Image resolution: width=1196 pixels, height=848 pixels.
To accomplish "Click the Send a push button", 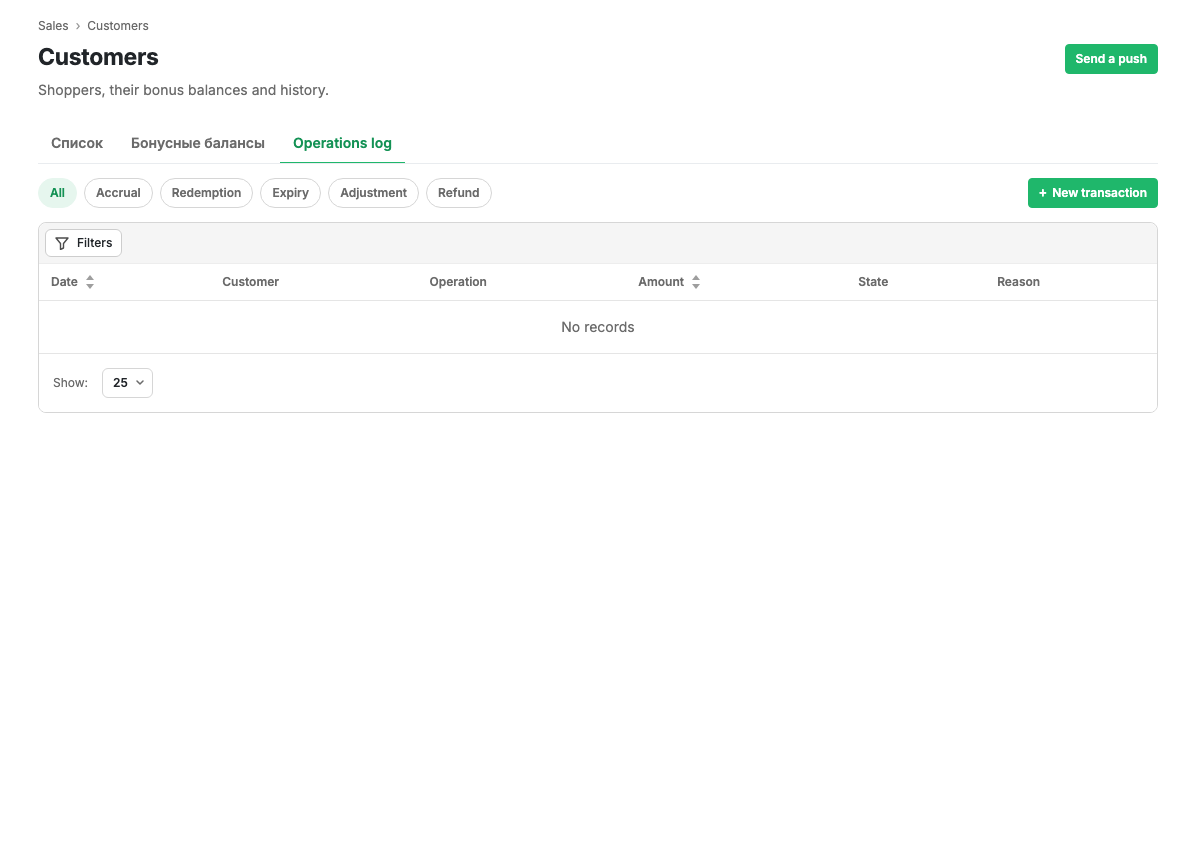I will point(1111,59).
